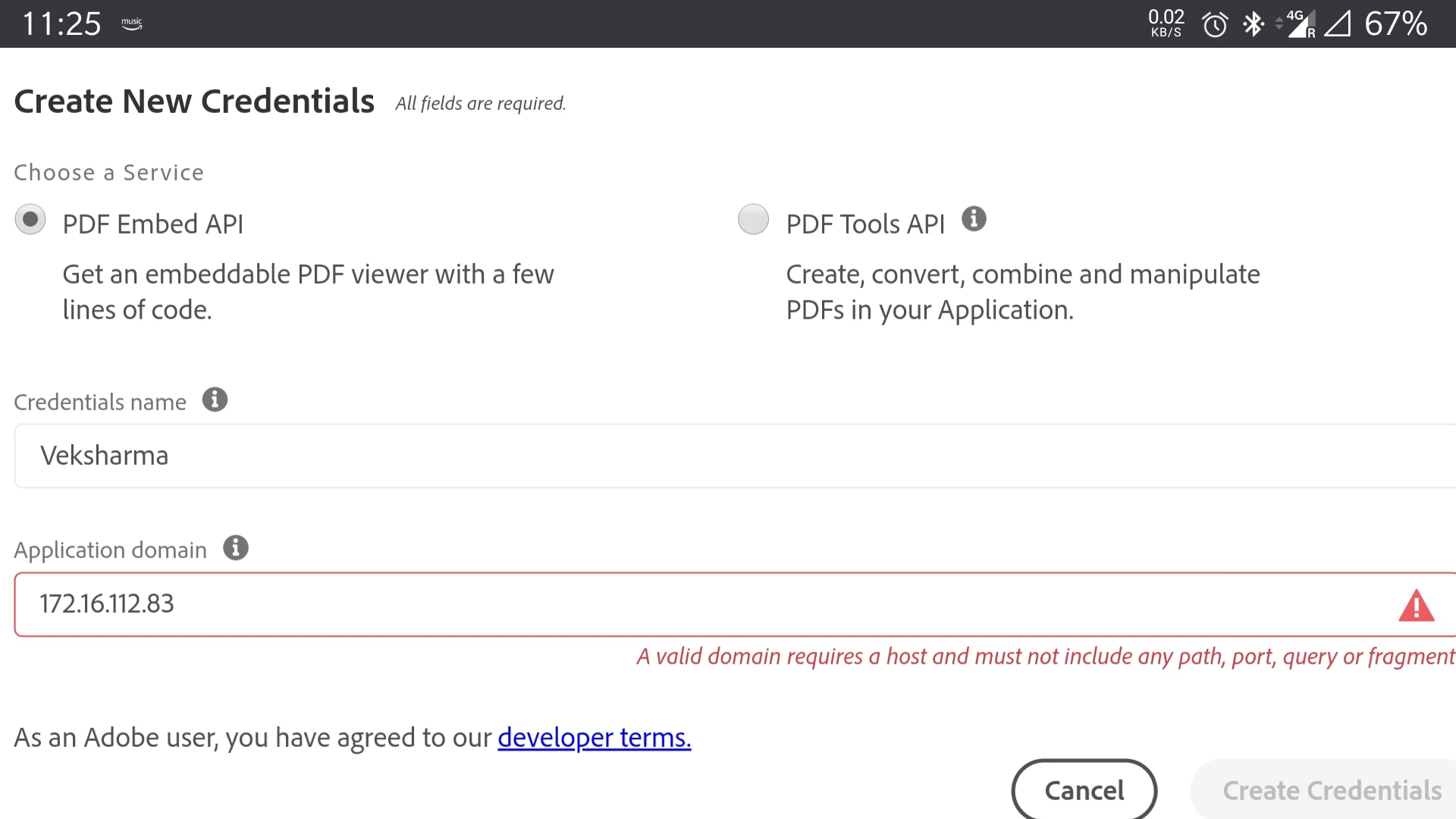Click the Application domain info icon
This screenshot has height=819, width=1456.
pyautogui.click(x=236, y=548)
